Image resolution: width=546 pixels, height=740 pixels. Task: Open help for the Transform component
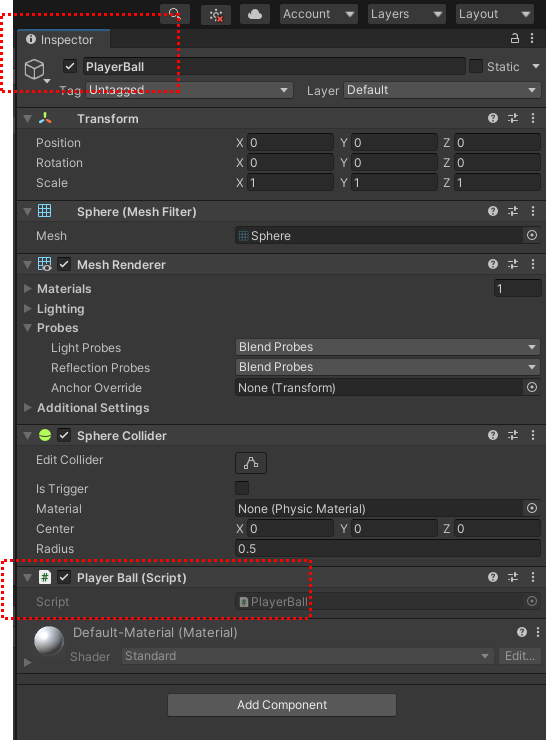(493, 118)
